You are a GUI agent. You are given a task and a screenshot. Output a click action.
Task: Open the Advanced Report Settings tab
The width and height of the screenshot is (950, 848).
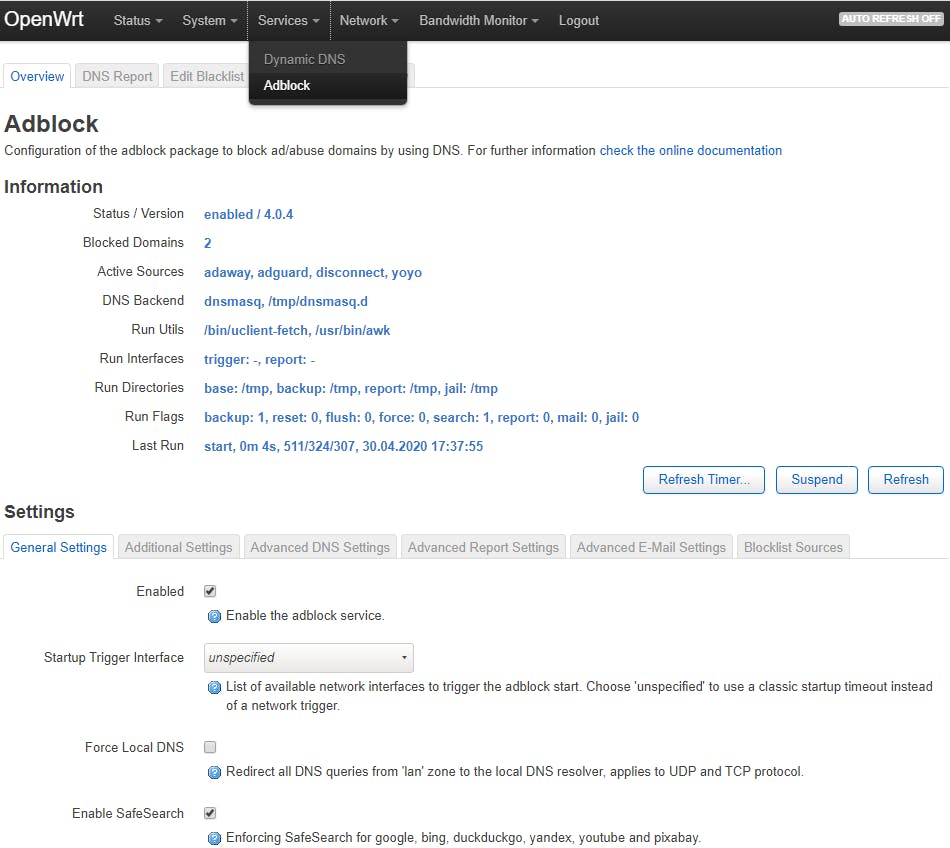[x=483, y=548]
